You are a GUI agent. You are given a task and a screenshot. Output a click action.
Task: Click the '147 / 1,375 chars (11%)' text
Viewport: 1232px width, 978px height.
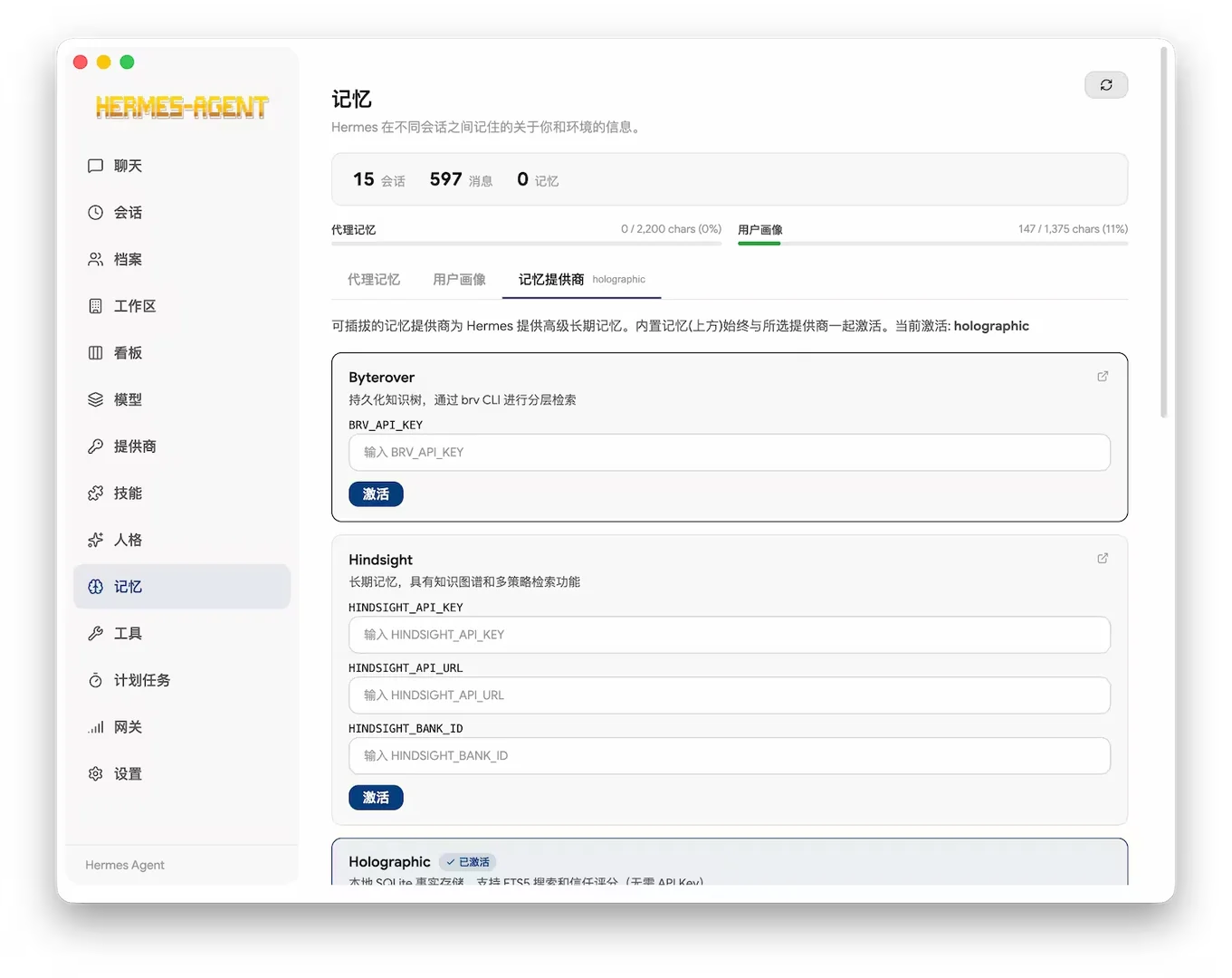(x=1073, y=229)
